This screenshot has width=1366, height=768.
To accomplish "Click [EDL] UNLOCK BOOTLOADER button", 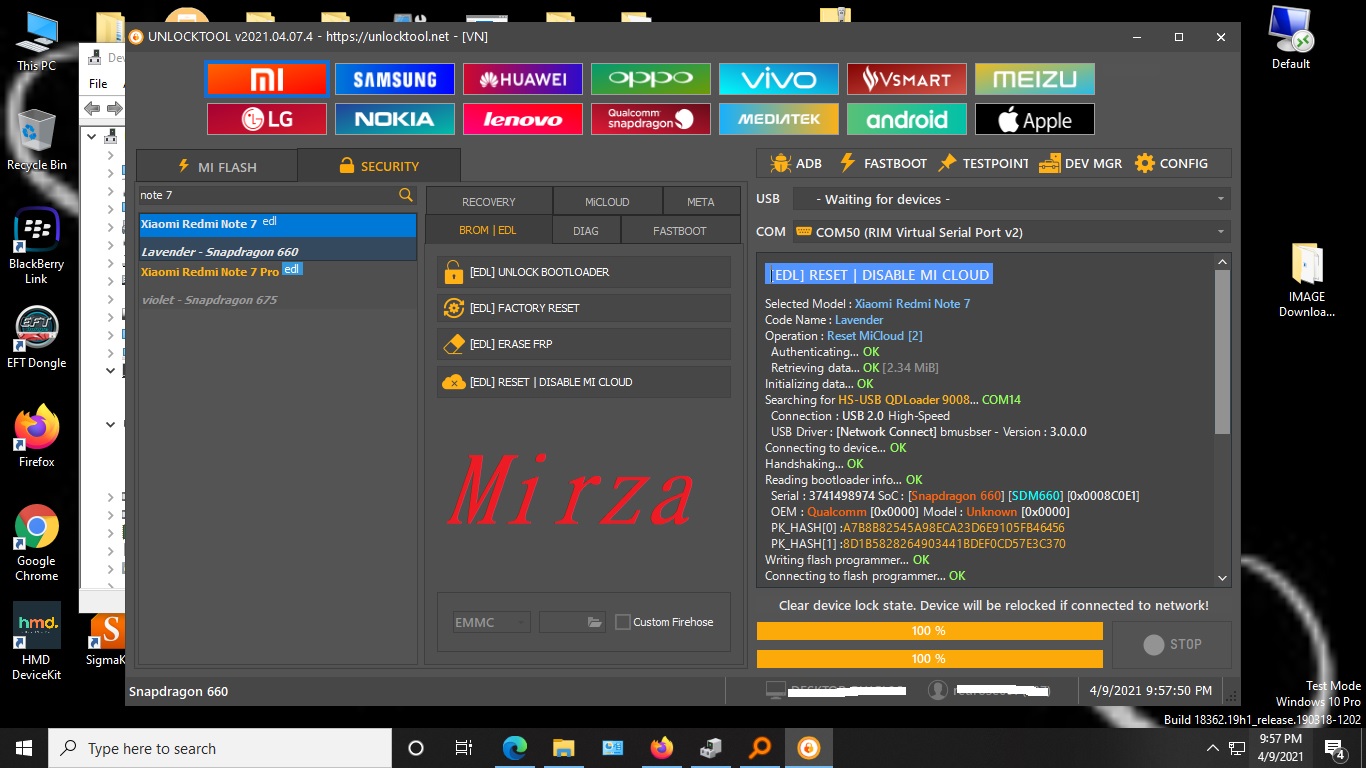I will pyautogui.click(x=584, y=272).
